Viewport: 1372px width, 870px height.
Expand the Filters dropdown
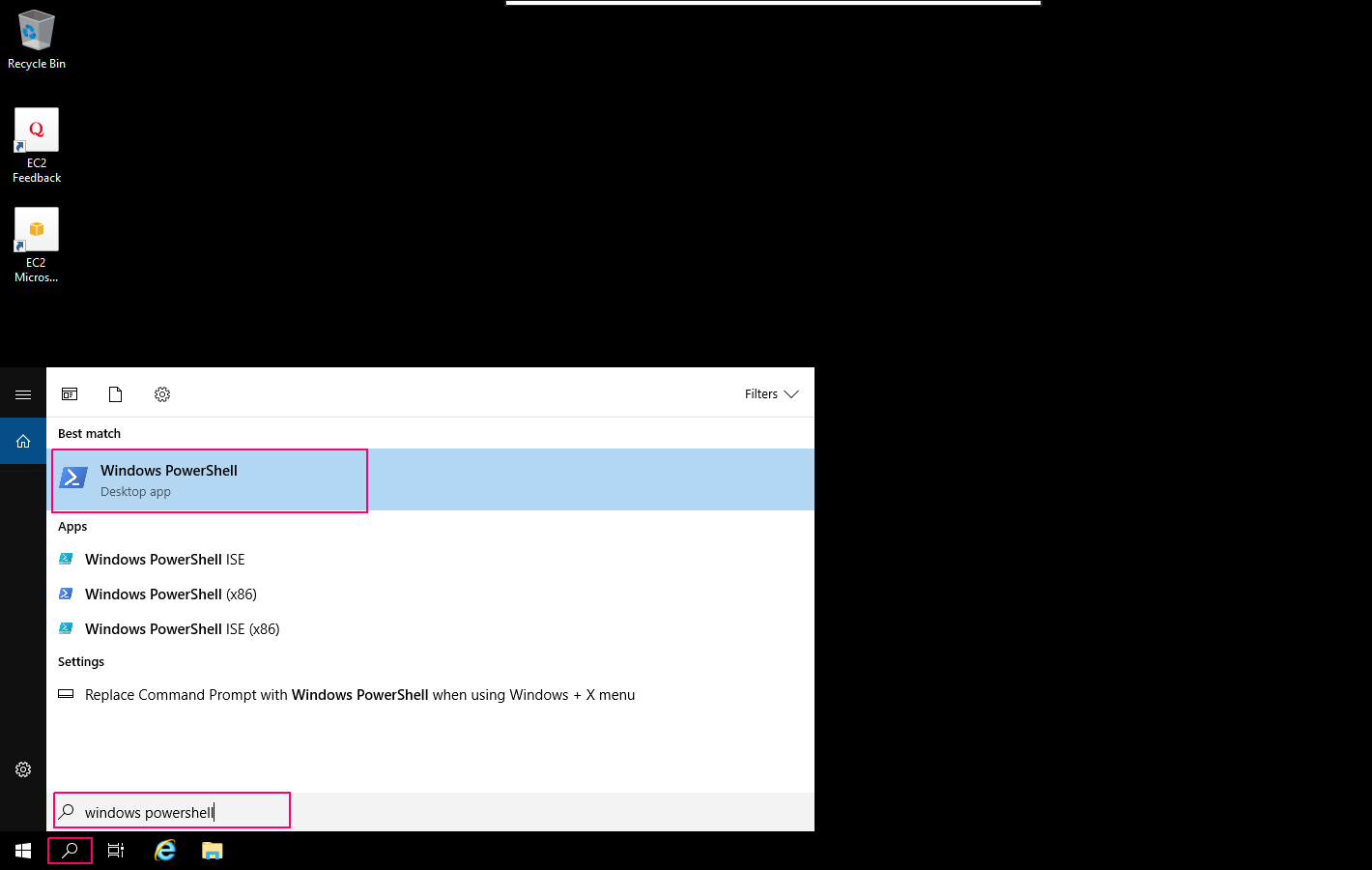click(771, 394)
